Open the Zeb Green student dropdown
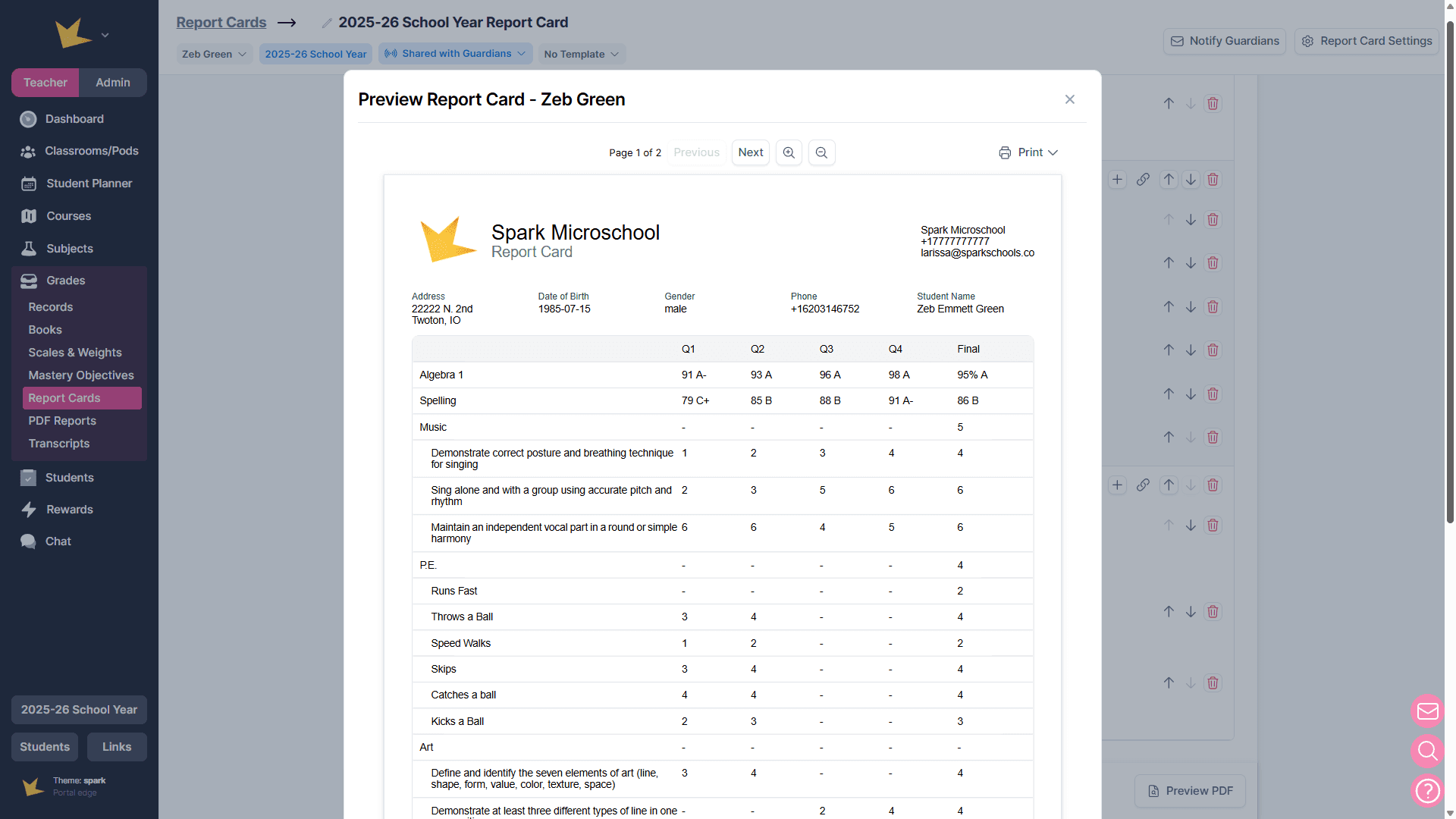This screenshot has width=1456, height=819. click(x=215, y=54)
